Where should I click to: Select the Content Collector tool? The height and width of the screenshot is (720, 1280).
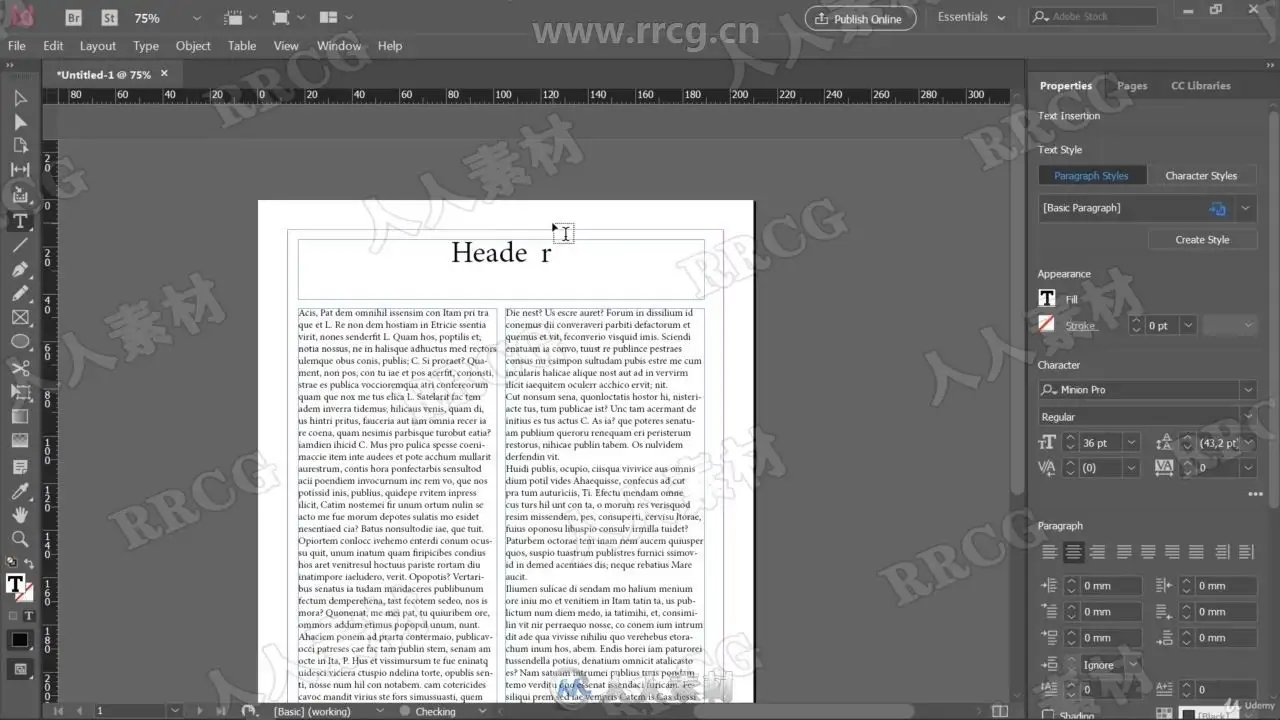click(20, 195)
